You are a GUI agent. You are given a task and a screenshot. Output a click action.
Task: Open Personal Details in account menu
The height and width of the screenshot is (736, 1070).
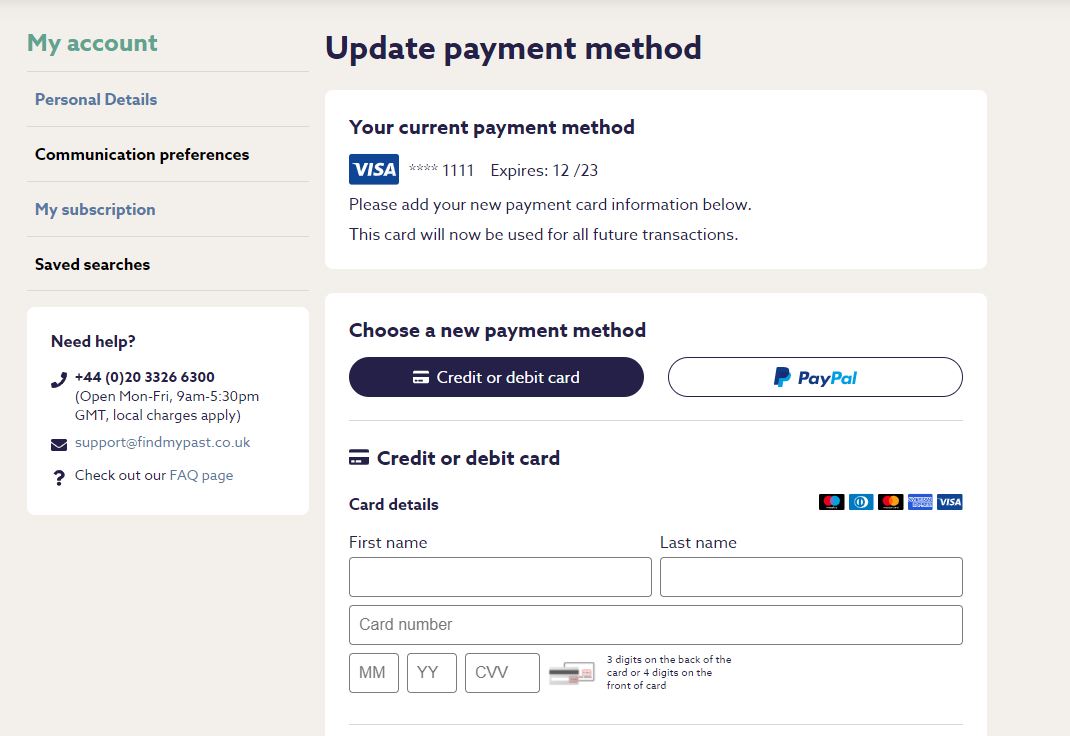click(x=96, y=99)
